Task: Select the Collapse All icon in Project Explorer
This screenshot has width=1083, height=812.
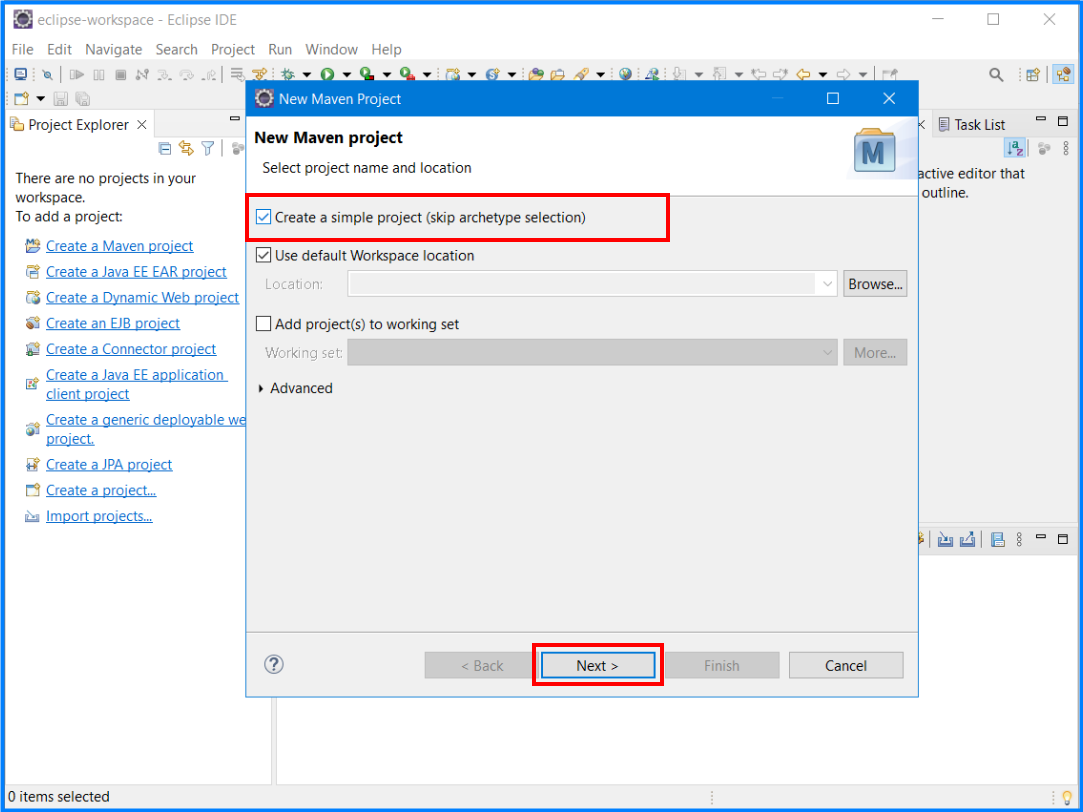Action: click(164, 148)
